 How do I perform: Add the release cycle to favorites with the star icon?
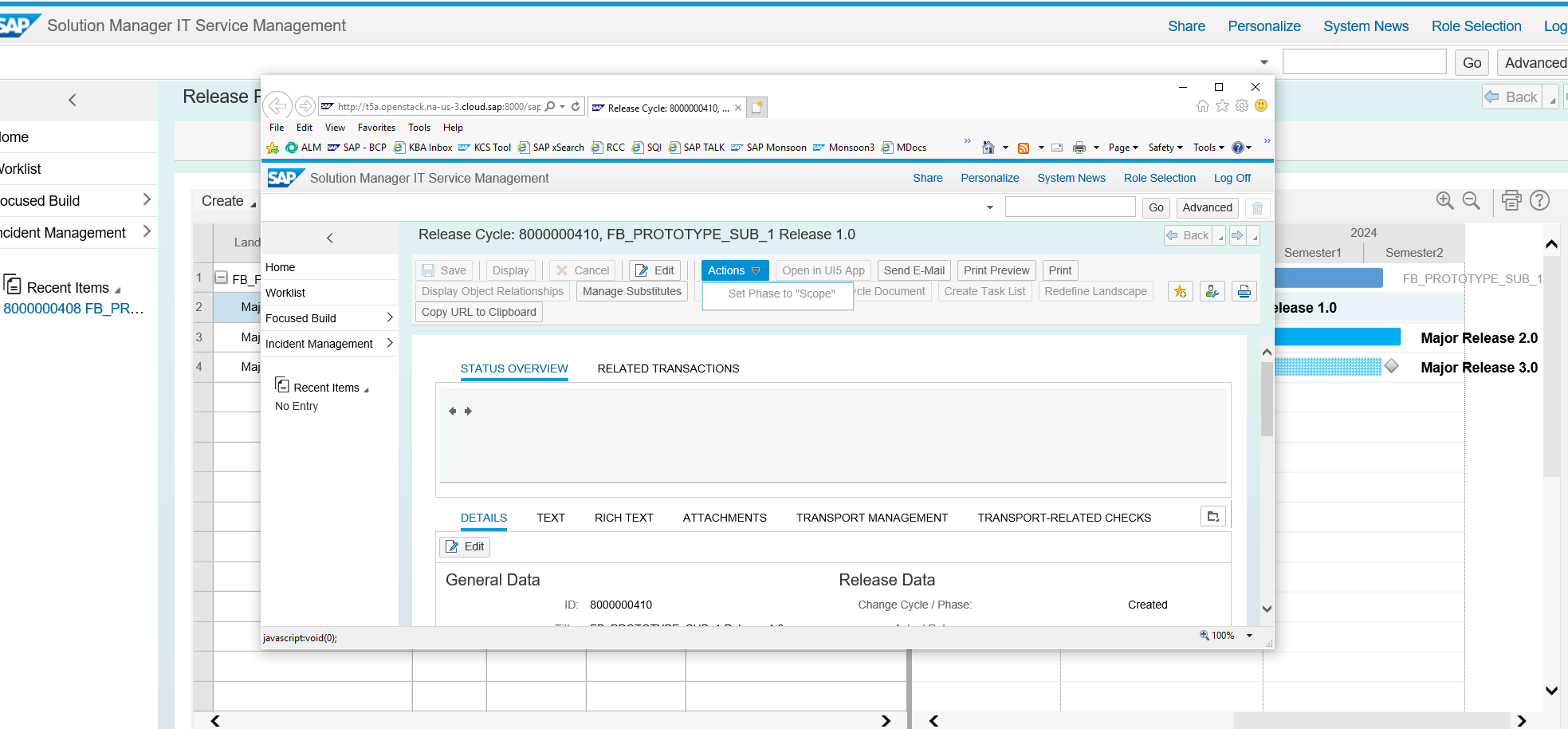point(1181,291)
